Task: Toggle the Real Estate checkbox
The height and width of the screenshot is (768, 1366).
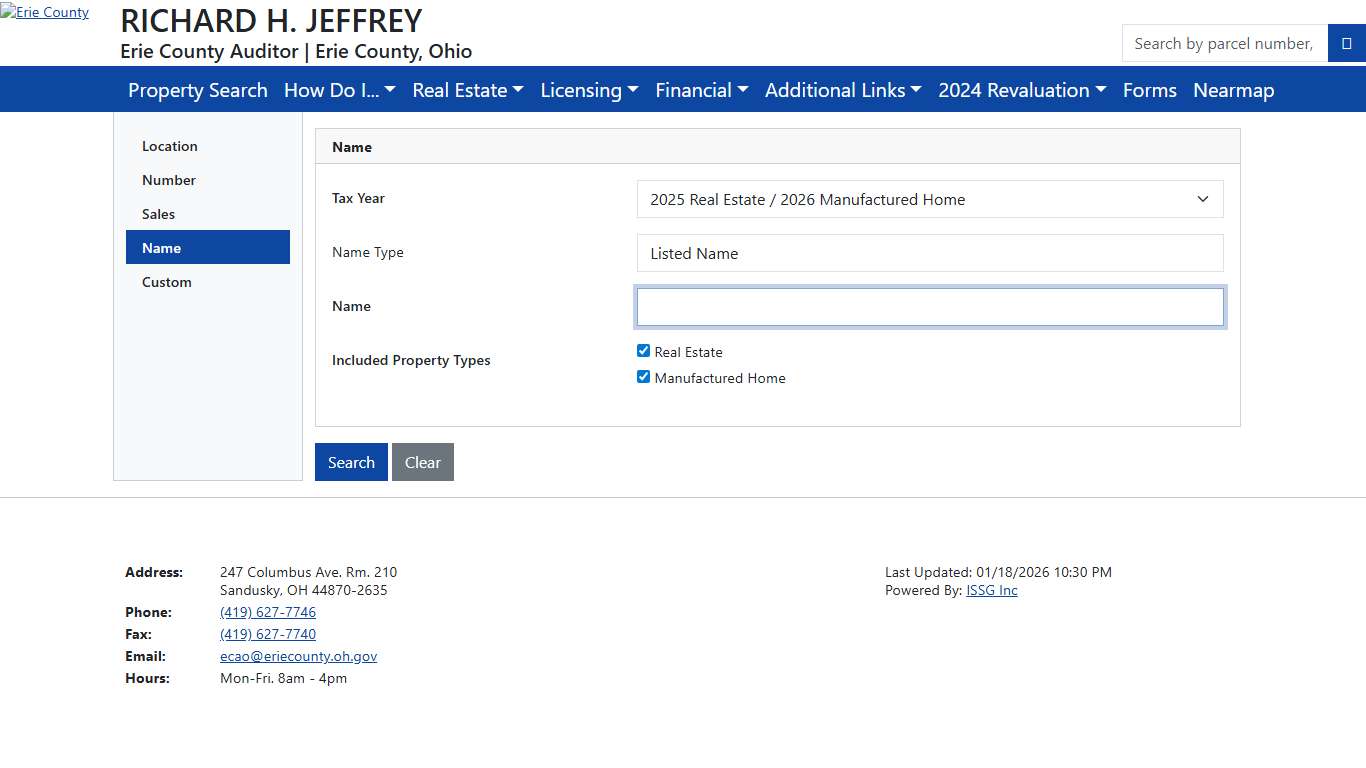Action: [643, 351]
